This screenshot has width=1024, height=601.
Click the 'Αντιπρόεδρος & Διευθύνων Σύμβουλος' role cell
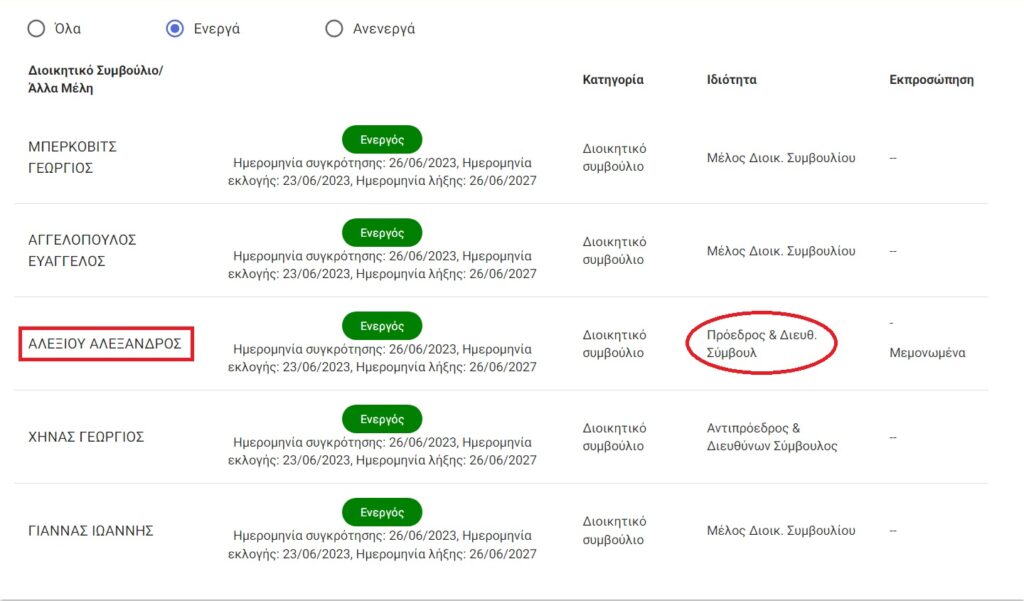click(x=771, y=437)
